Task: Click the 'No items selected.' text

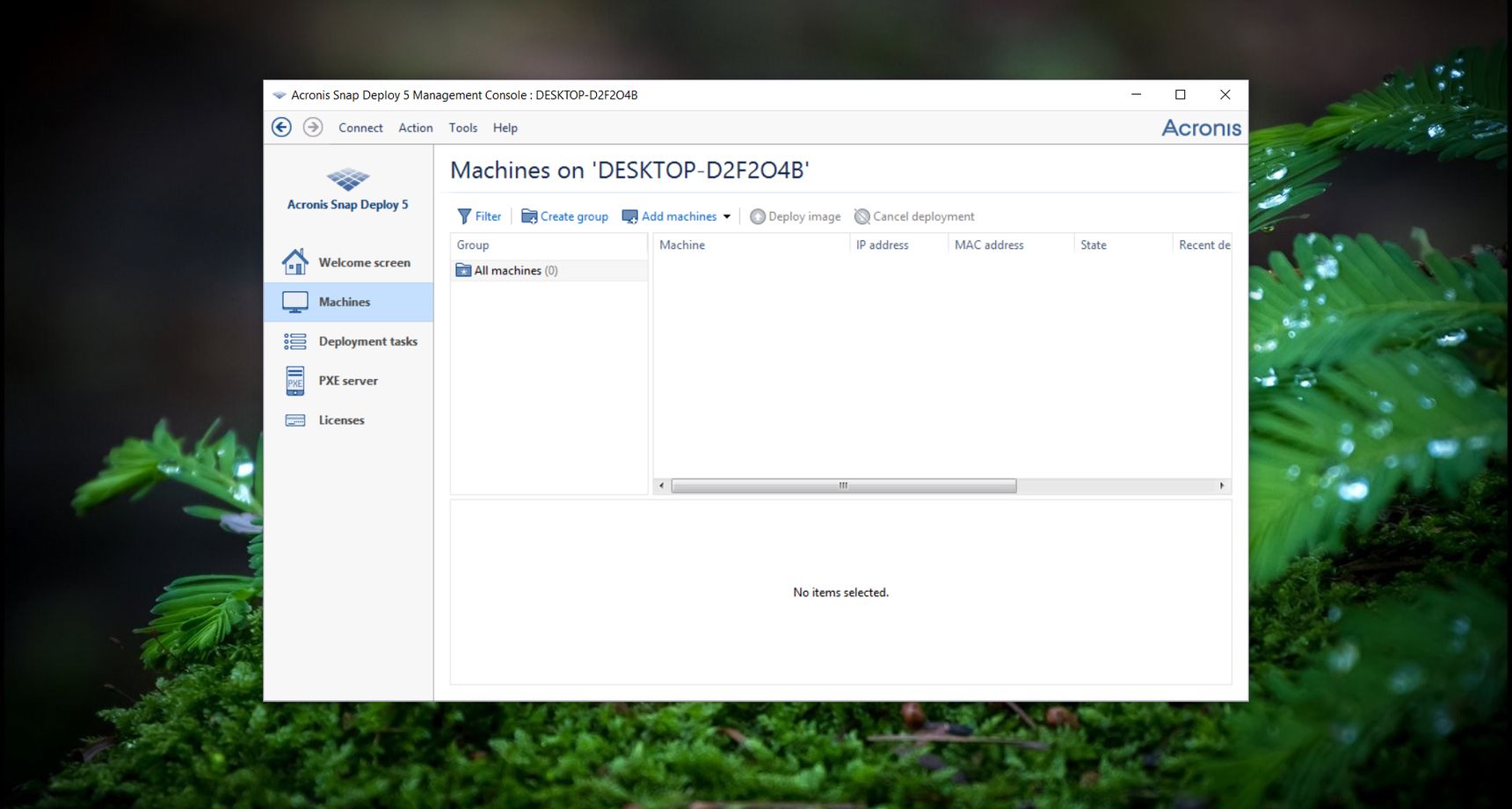Action: point(841,593)
